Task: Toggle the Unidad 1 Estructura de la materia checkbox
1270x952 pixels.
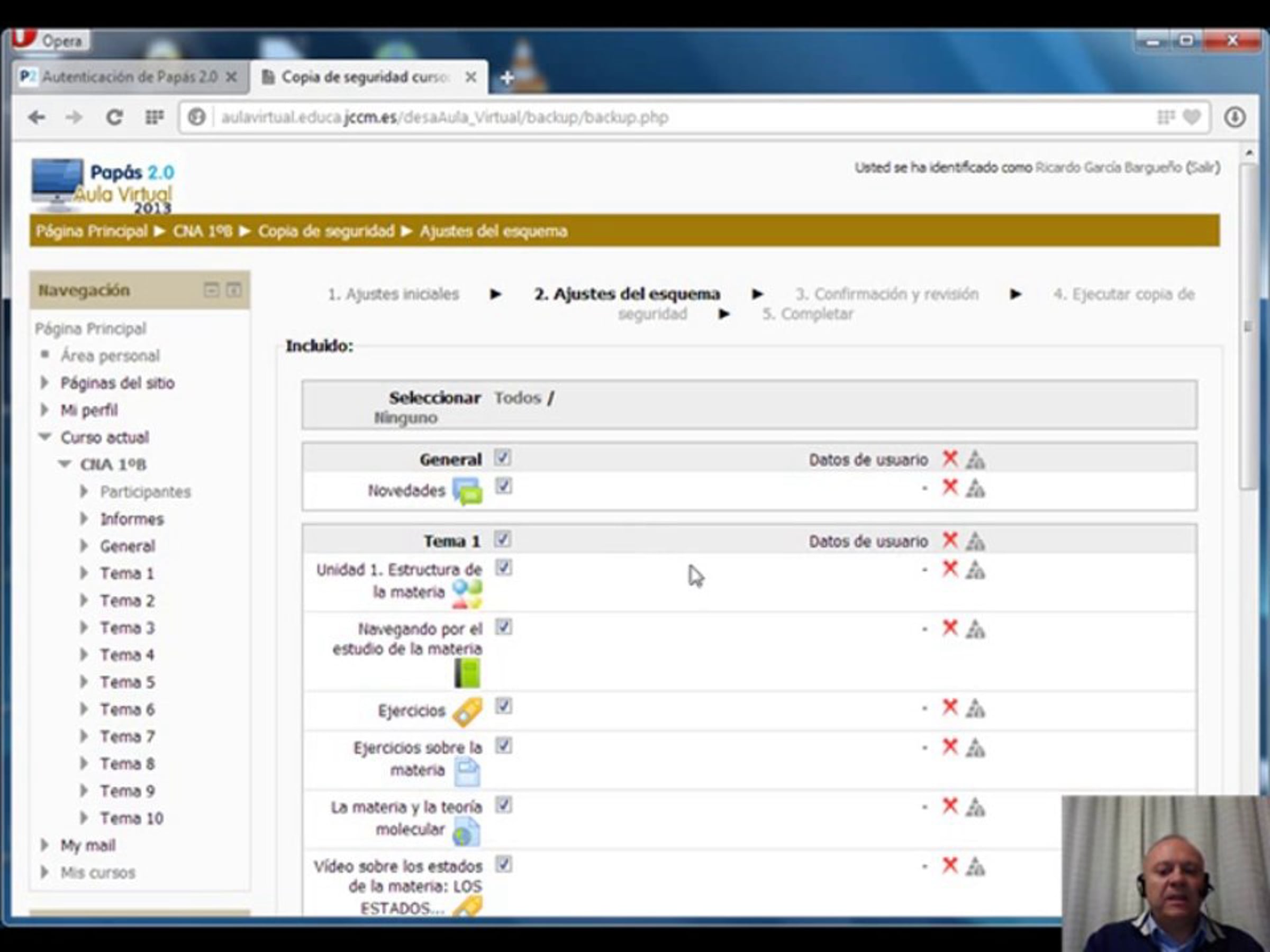Action: 504,567
